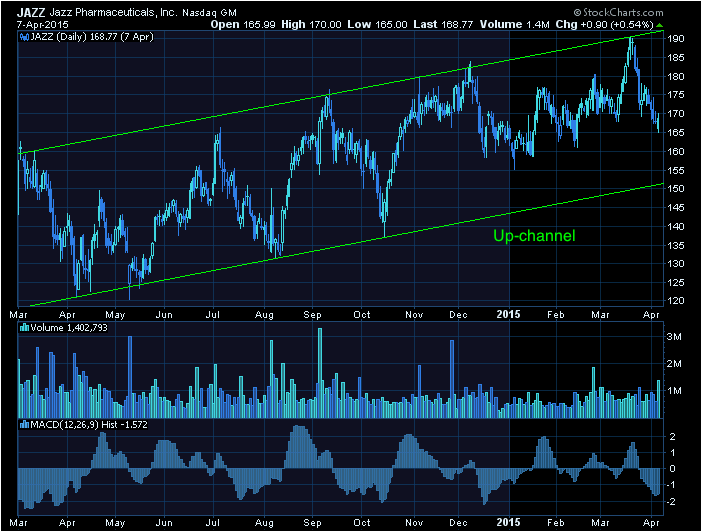Select the Low 165.00 quote value
This screenshot has width=702, height=532.
(x=377, y=25)
